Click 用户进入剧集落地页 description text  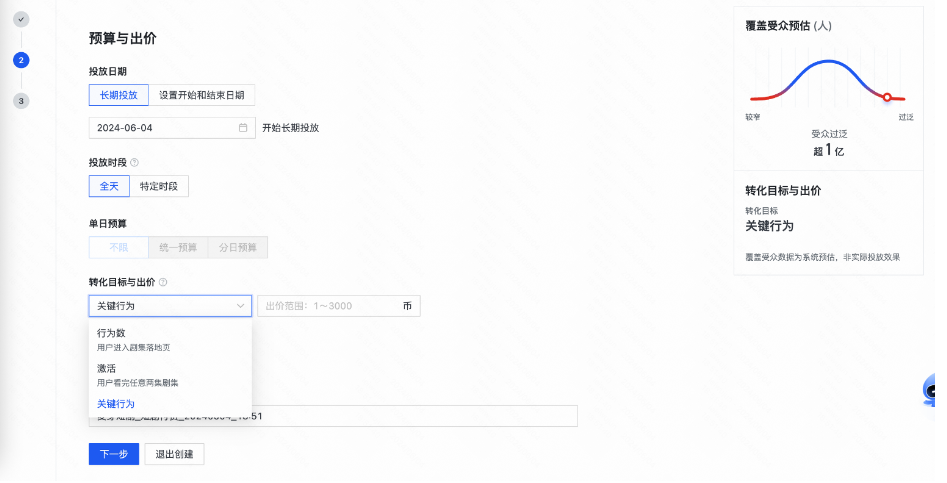click(133, 348)
